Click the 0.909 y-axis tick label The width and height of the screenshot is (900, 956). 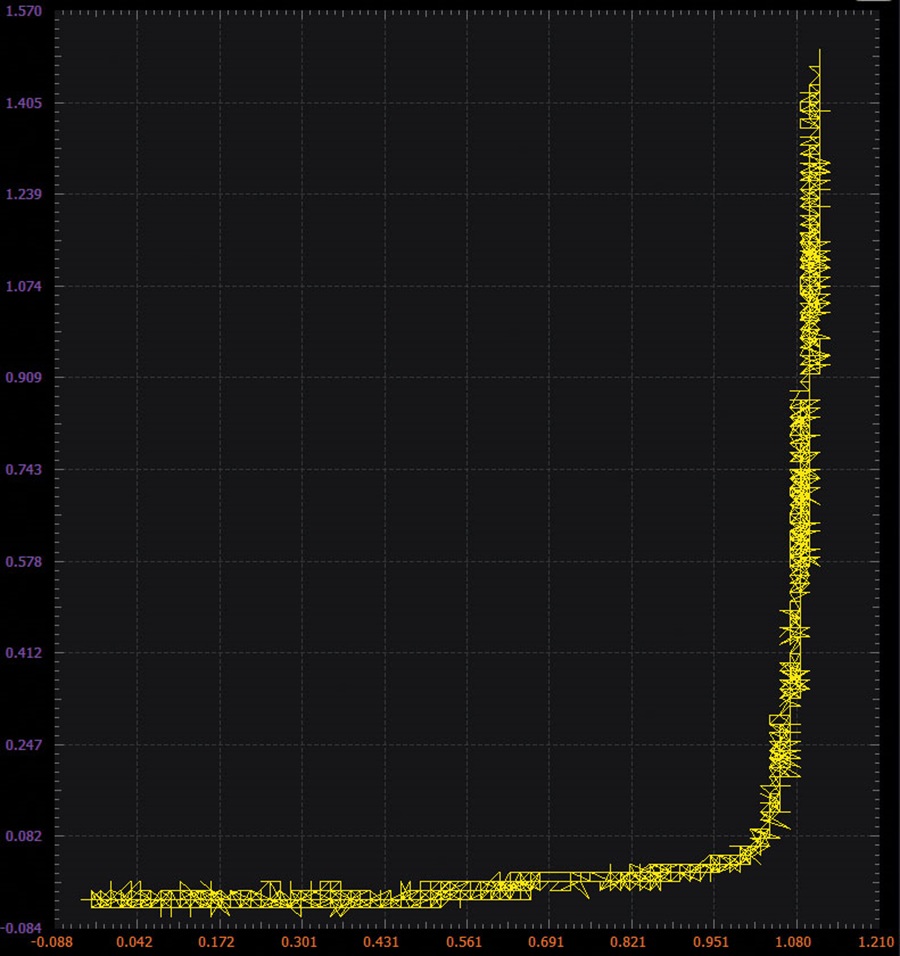click(x=24, y=377)
